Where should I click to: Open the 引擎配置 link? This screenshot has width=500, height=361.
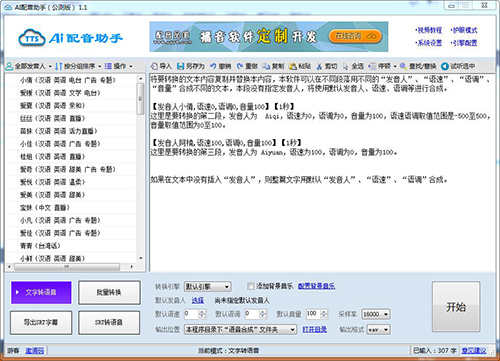click(464, 43)
